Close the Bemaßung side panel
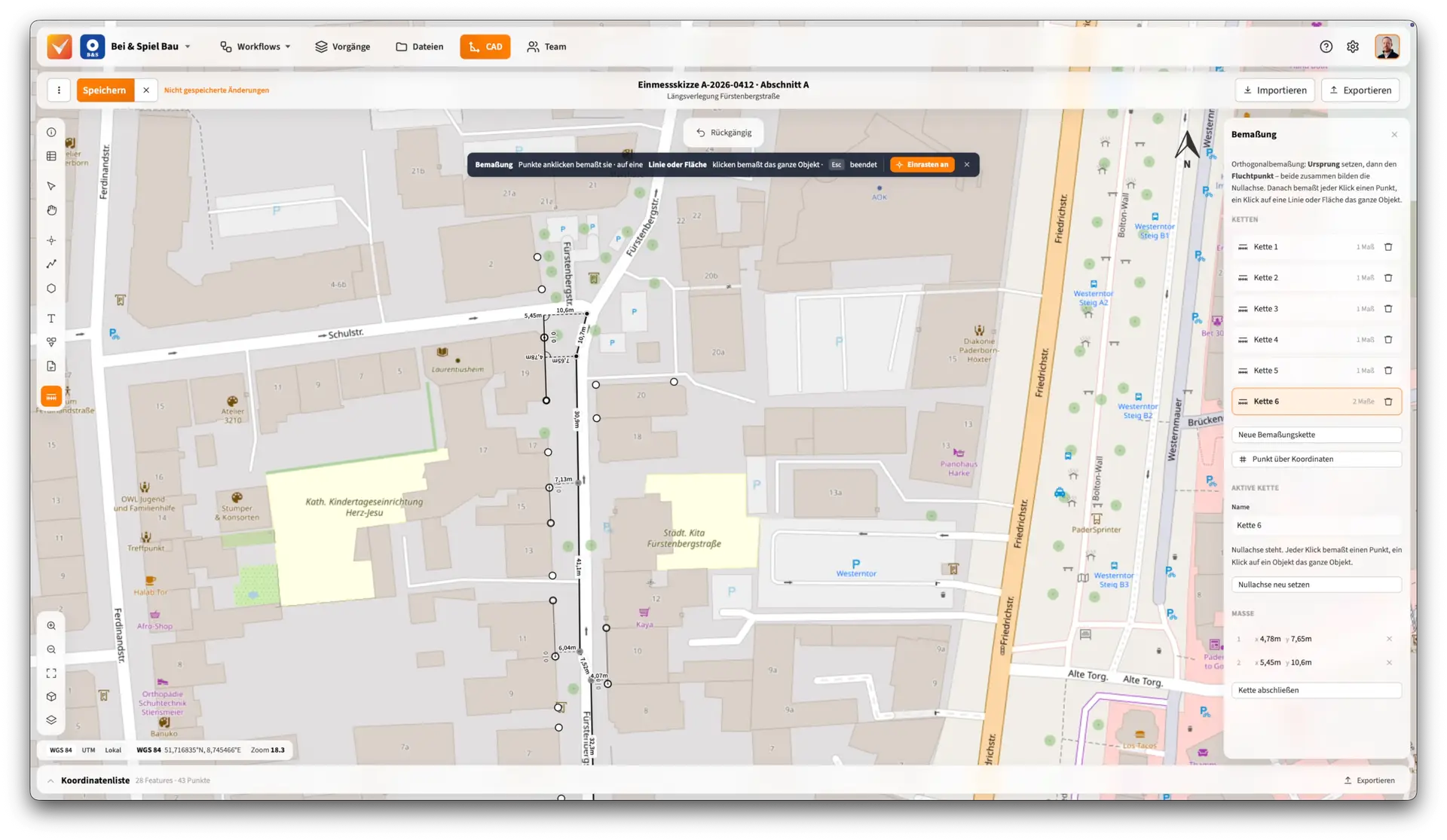 [x=1394, y=135]
